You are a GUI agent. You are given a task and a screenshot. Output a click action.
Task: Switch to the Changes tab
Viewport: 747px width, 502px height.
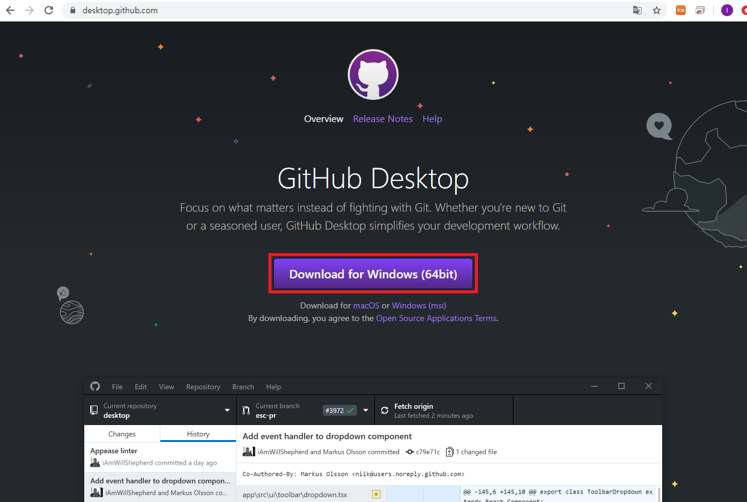(122, 434)
